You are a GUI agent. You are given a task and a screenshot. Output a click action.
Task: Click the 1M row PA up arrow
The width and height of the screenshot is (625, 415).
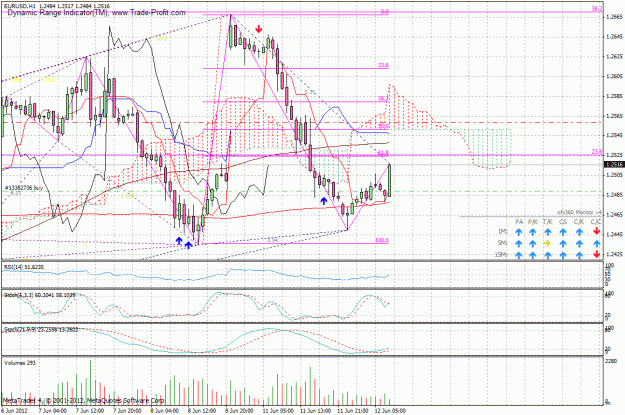point(519,232)
